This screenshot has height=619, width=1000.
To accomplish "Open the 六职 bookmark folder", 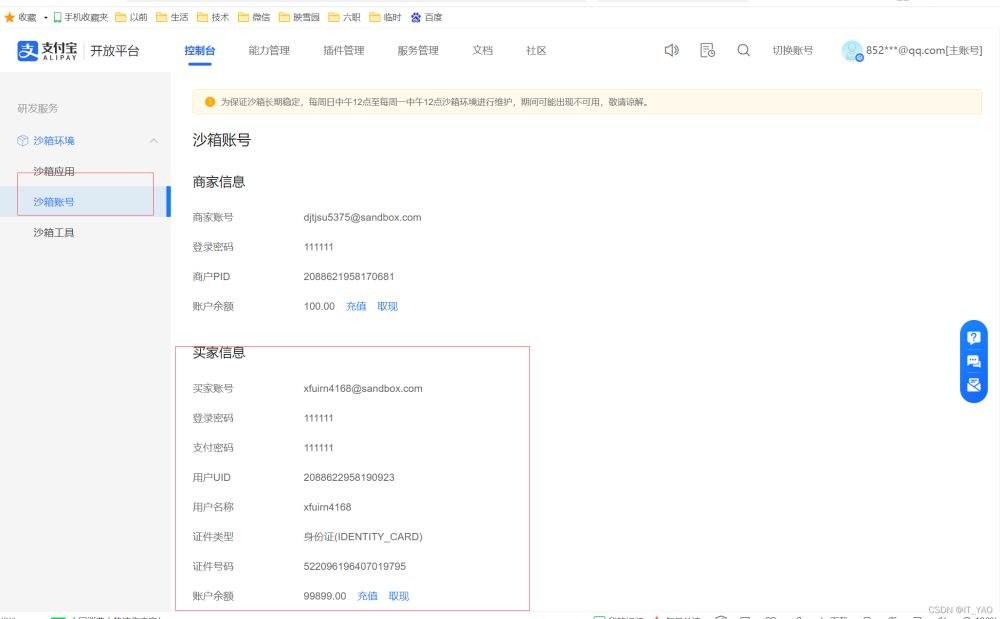I will pos(344,17).
